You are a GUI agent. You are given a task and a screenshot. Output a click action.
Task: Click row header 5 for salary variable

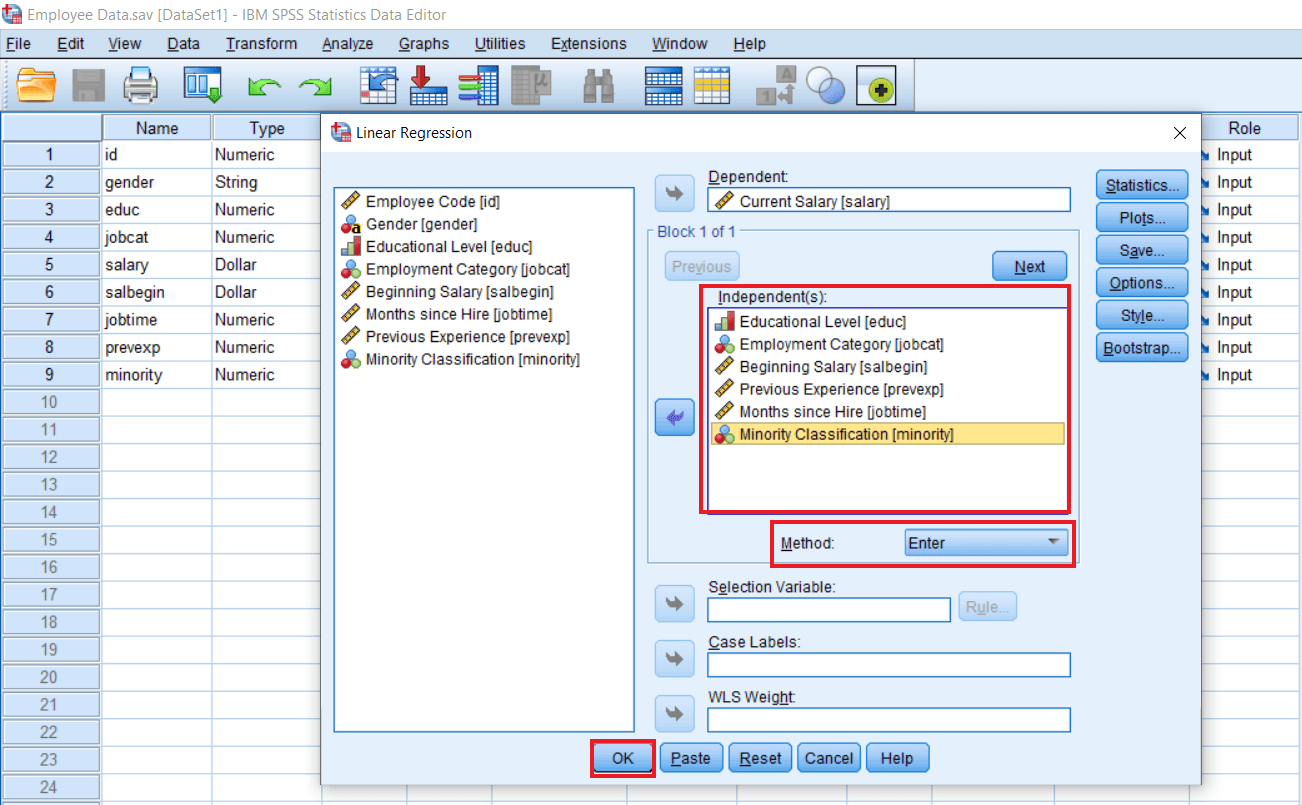tap(50, 265)
